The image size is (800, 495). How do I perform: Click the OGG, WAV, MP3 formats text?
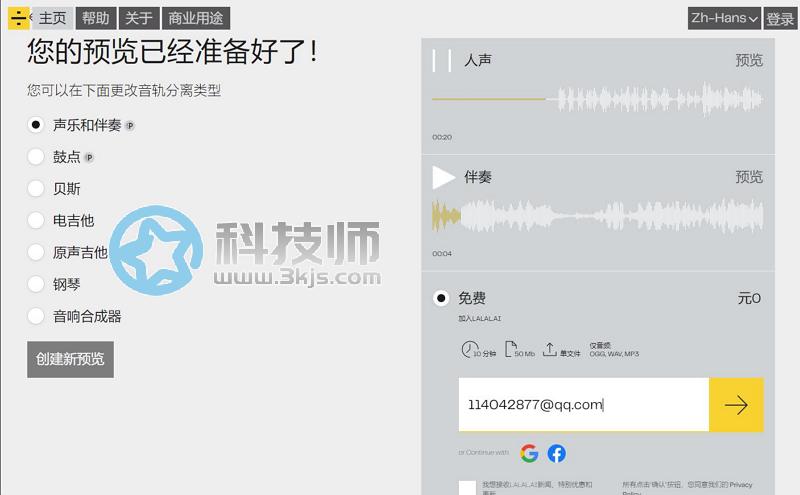point(614,354)
